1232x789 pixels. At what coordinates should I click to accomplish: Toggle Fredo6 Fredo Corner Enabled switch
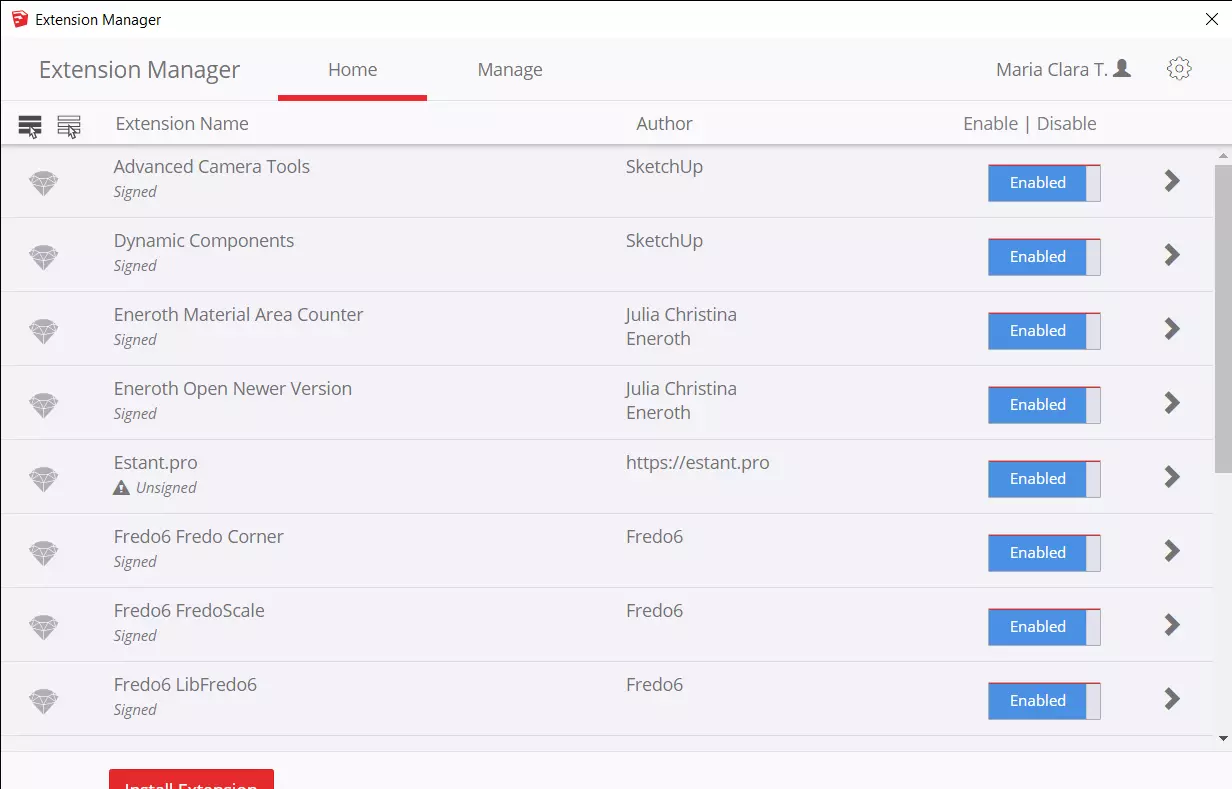[1044, 553]
